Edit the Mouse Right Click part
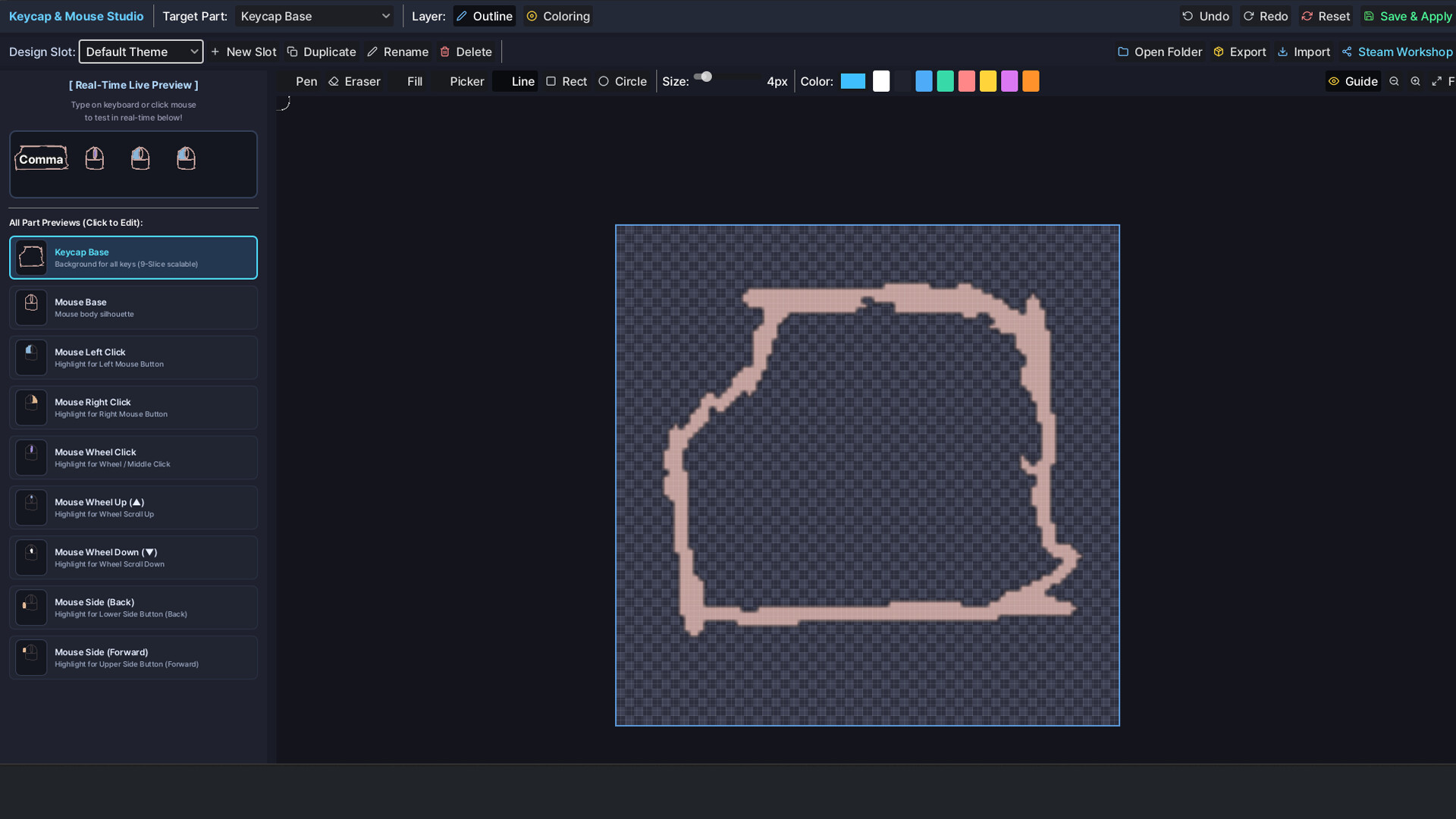This screenshot has width=1456, height=819. point(133,408)
